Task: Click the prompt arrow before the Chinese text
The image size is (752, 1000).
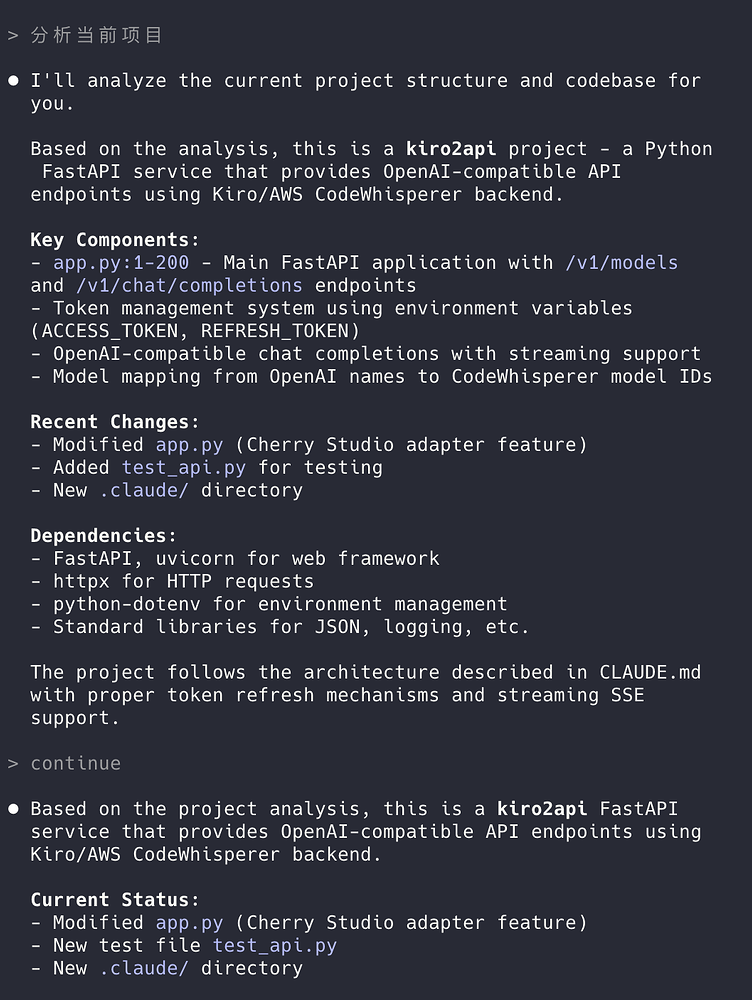Action: pos(13,36)
